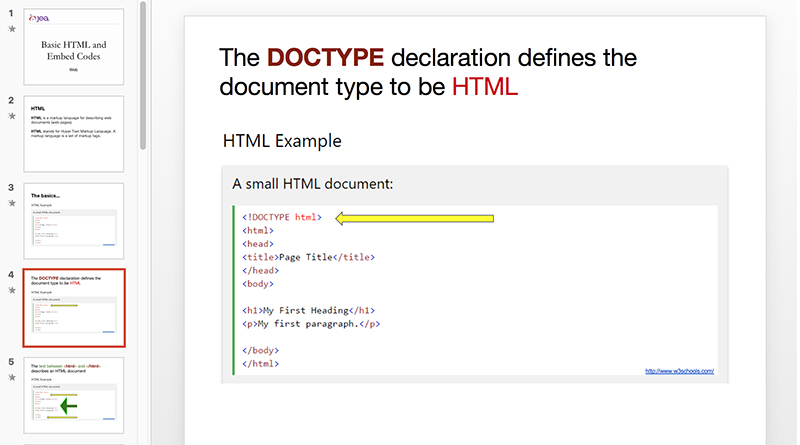Click the '<html>' opening tag line

click(258, 231)
